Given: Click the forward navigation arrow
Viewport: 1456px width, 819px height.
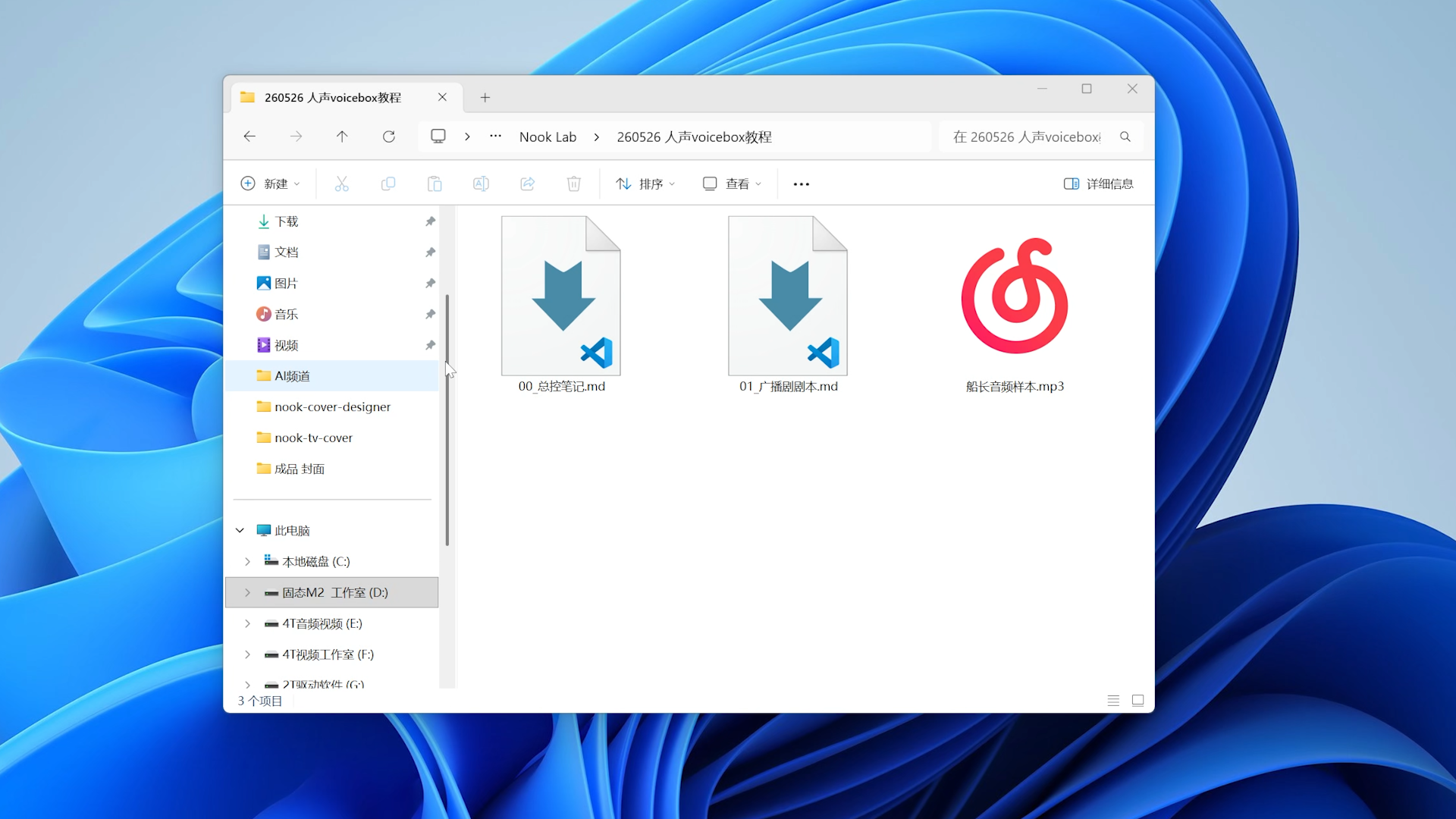Looking at the screenshot, I should tap(296, 136).
